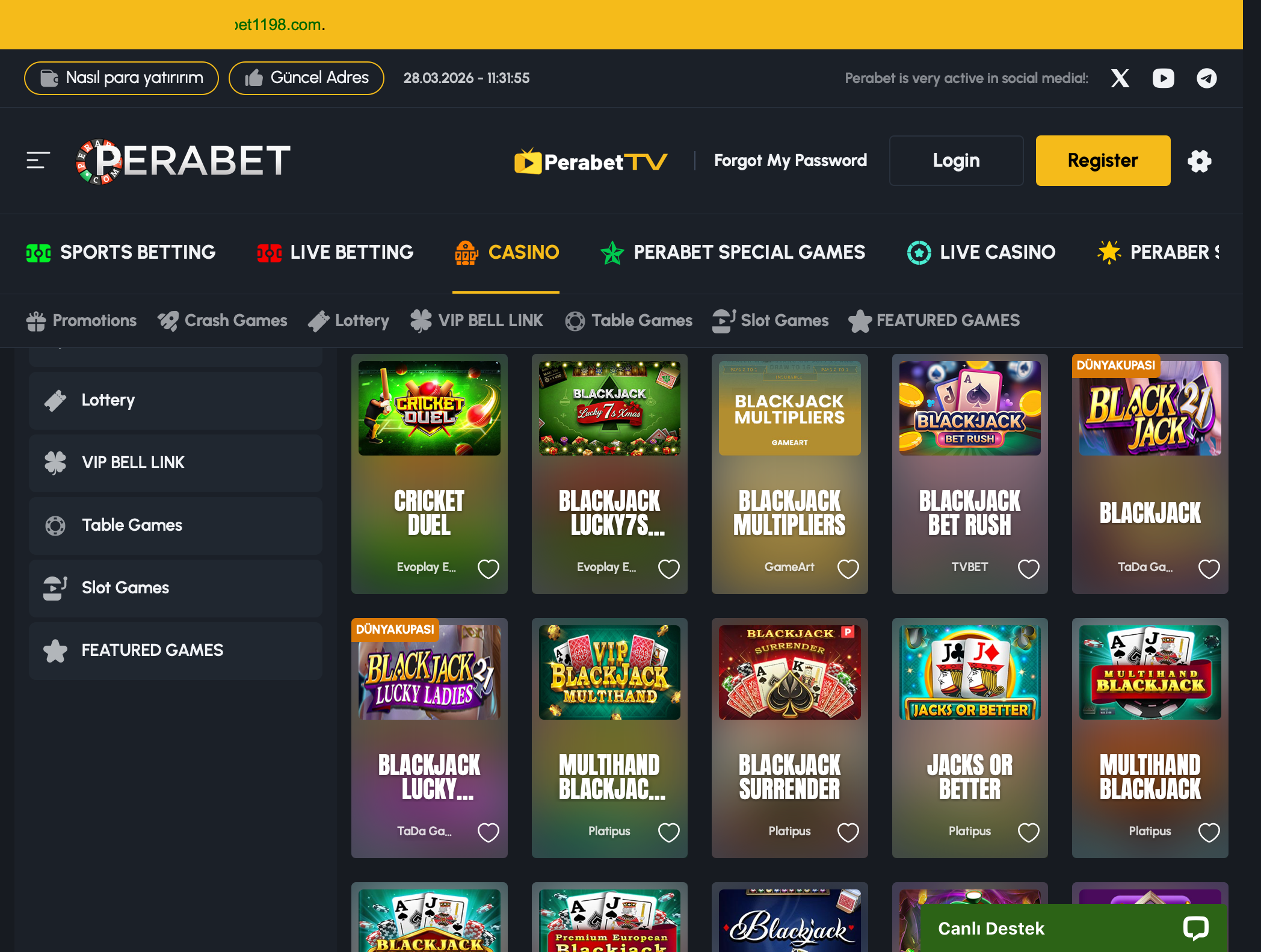Favorite Blackjack Surrender with heart icon
Screen dimensions: 1261x952
click(x=848, y=832)
